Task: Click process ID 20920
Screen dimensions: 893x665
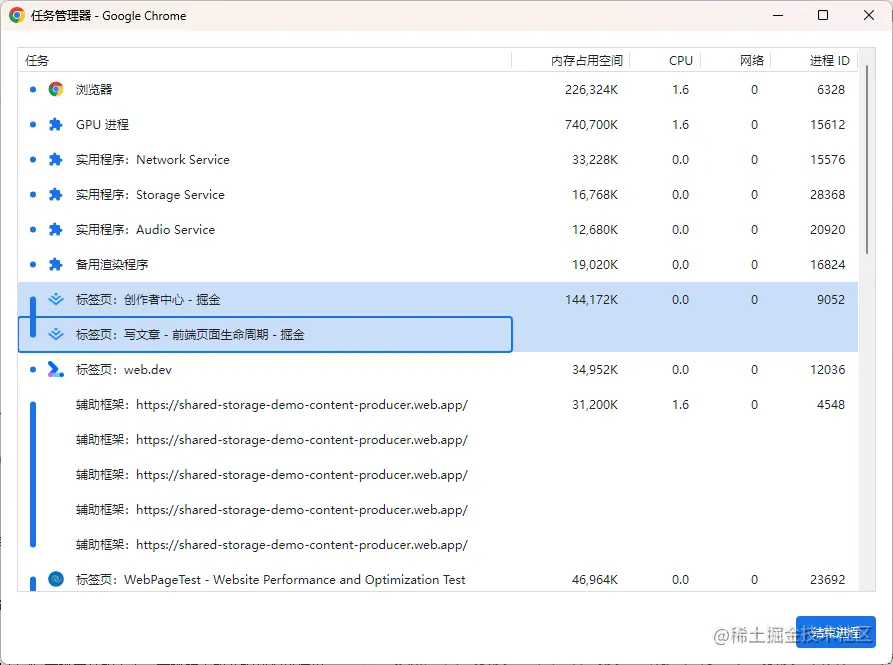Action: click(828, 229)
